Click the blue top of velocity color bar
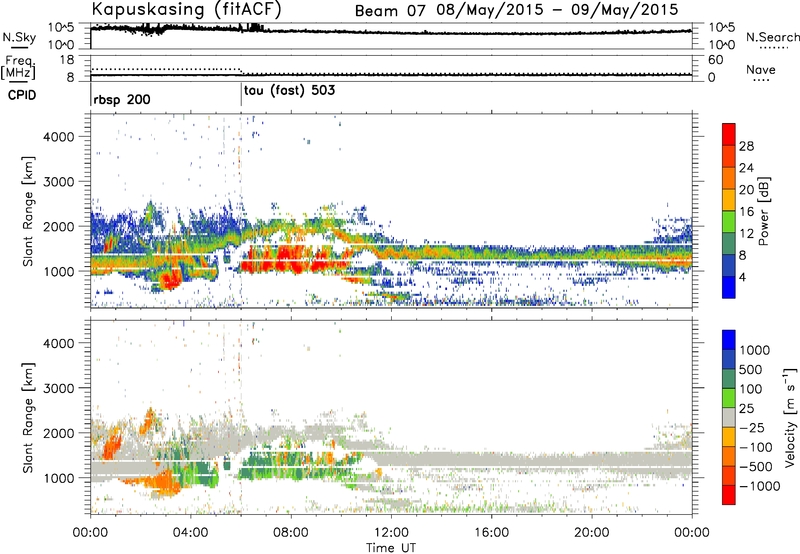This screenshot has height=554, width=800. [x=729, y=340]
